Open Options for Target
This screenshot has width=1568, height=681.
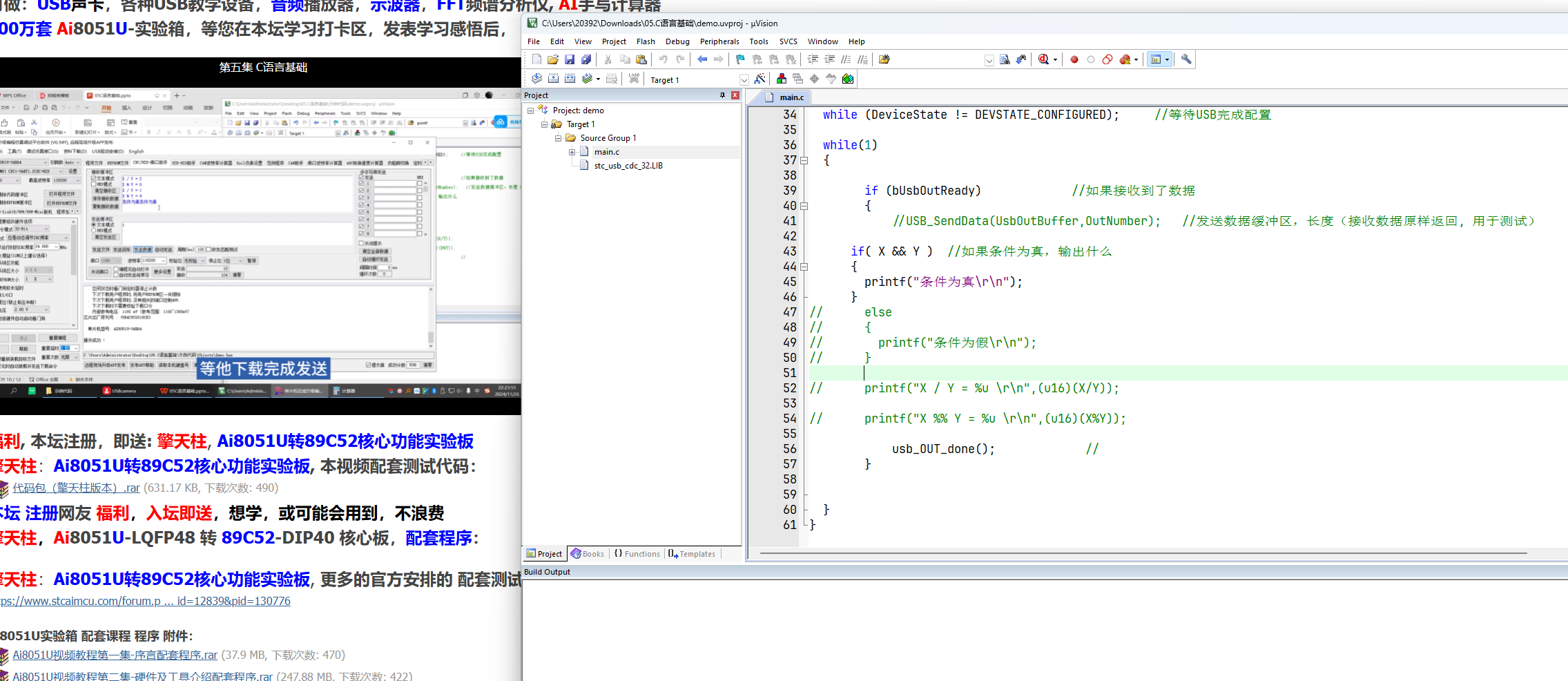pos(759,79)
